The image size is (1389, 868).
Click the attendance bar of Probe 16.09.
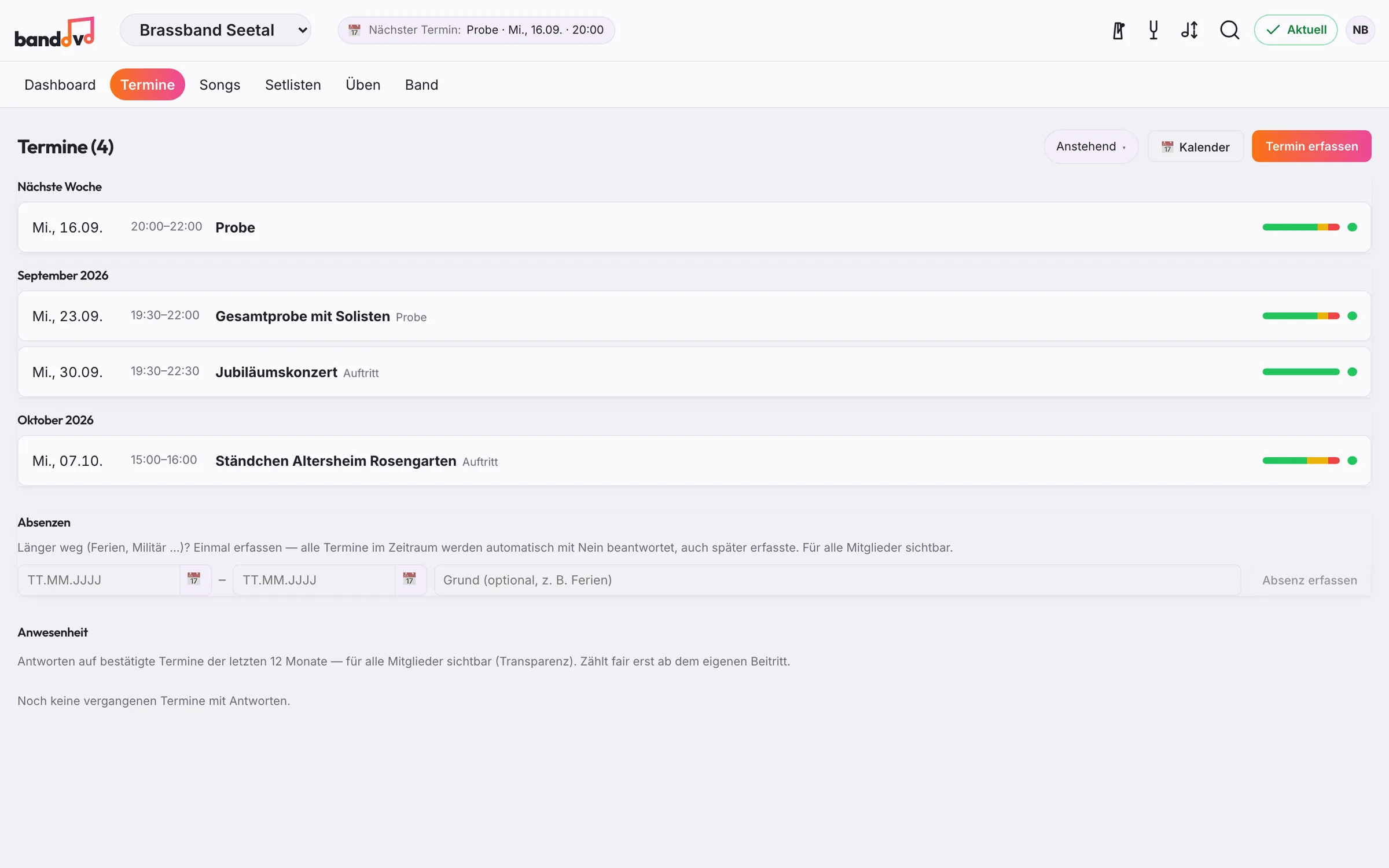1301,227
